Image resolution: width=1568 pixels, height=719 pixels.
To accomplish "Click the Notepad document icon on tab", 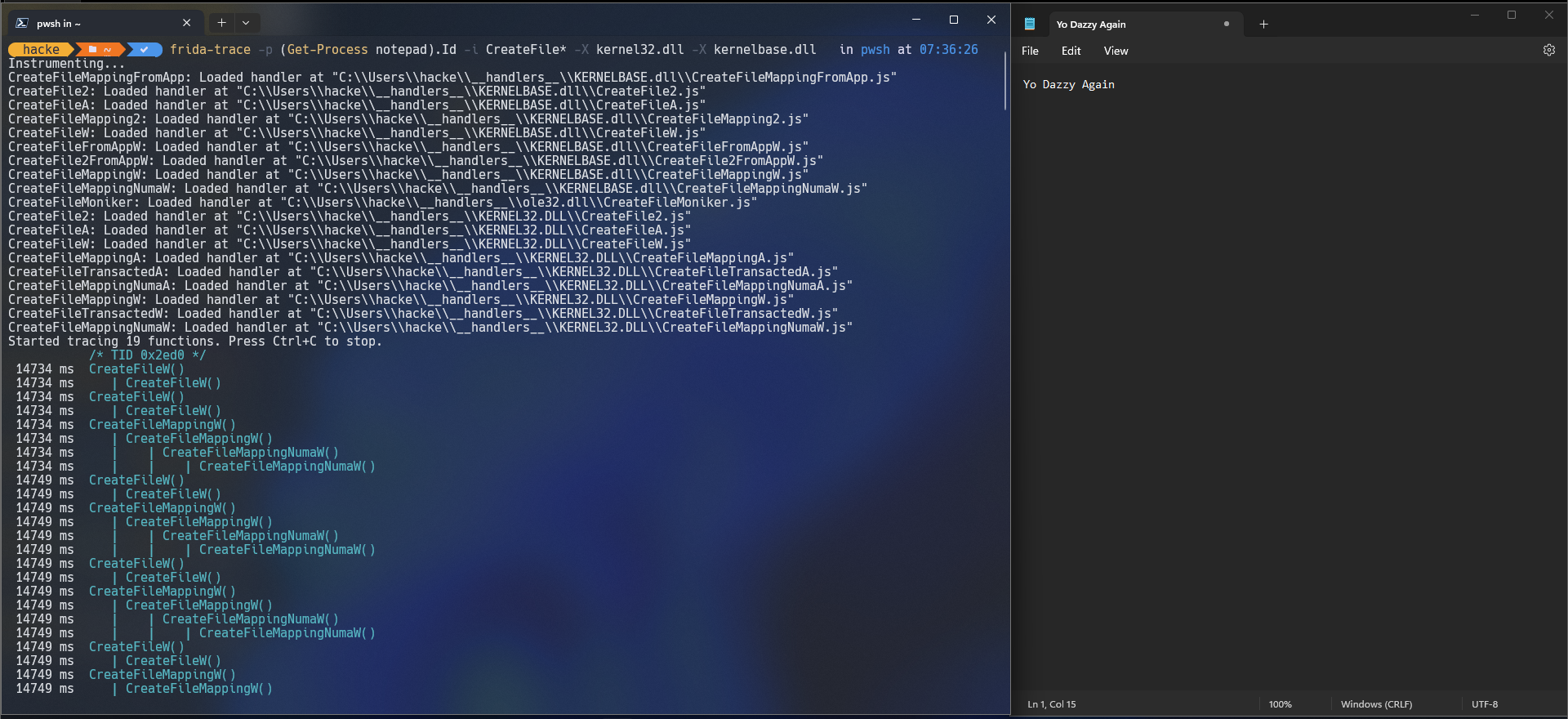I will tap(1030, 25).
